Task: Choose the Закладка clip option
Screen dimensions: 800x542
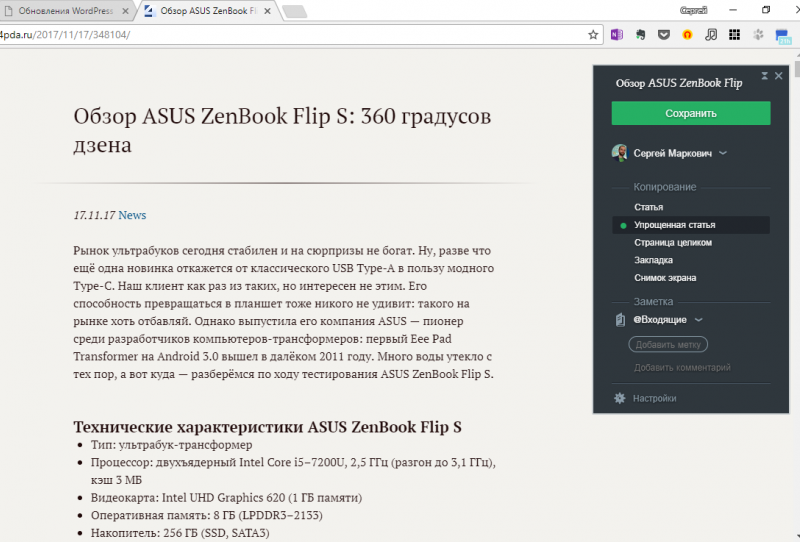Action: tap(653, 260)
